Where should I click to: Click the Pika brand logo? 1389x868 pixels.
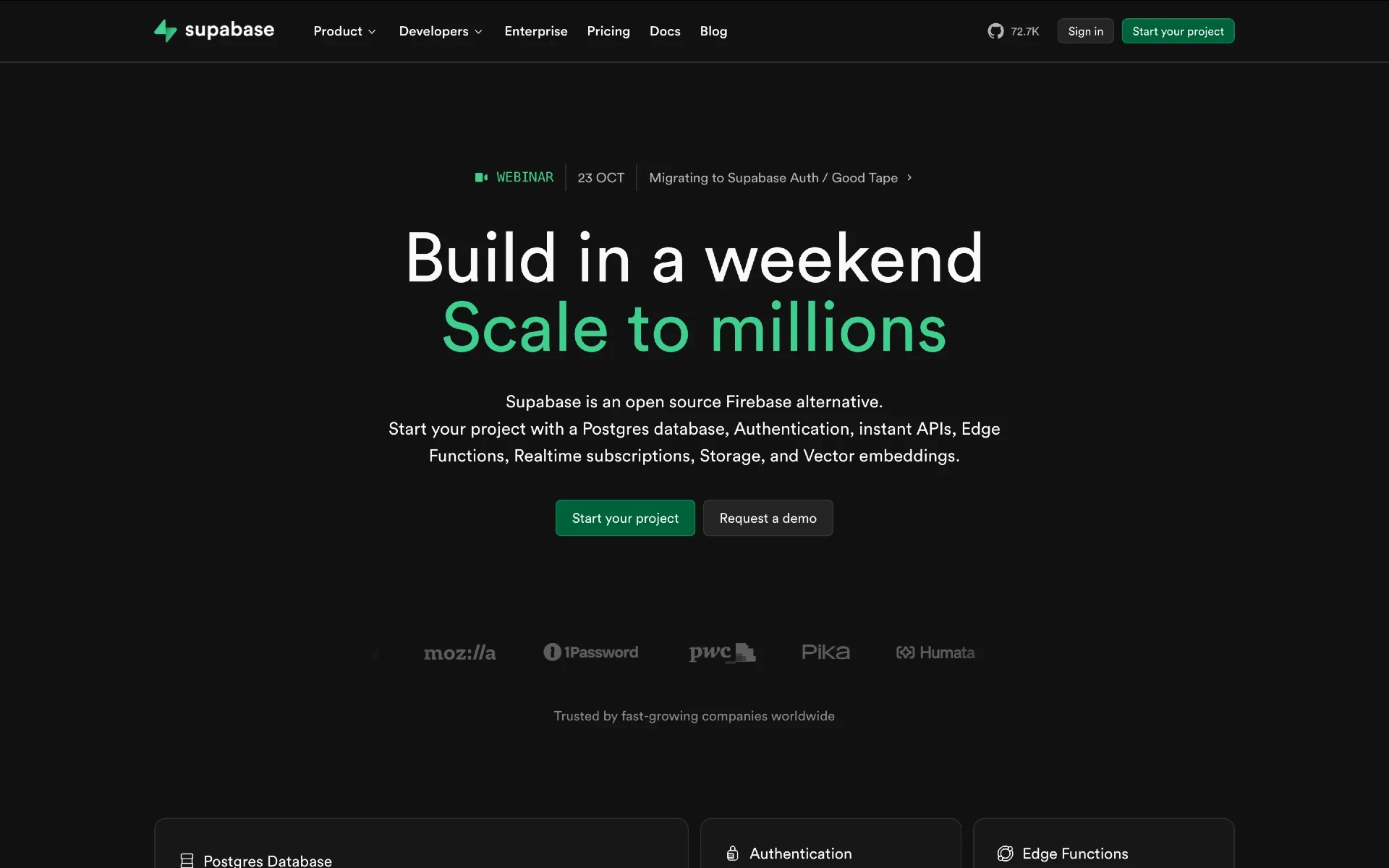[824, 653]
